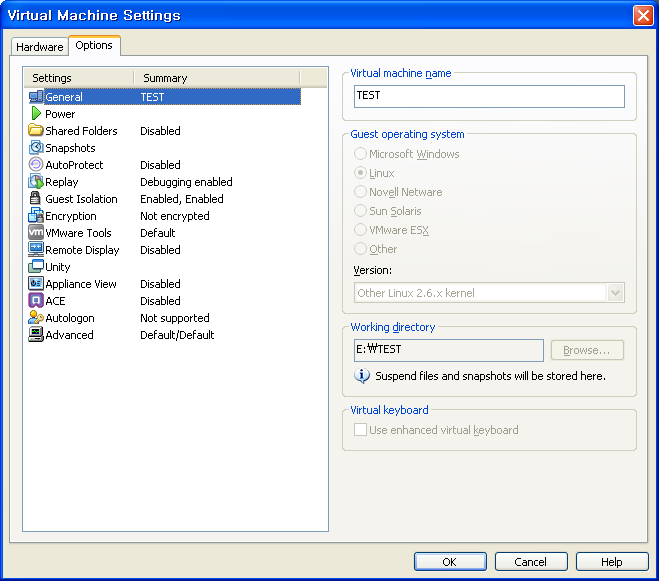Screen dimensions: 659x581
Task: Open Help for this dialog
Action: point(612,562)
